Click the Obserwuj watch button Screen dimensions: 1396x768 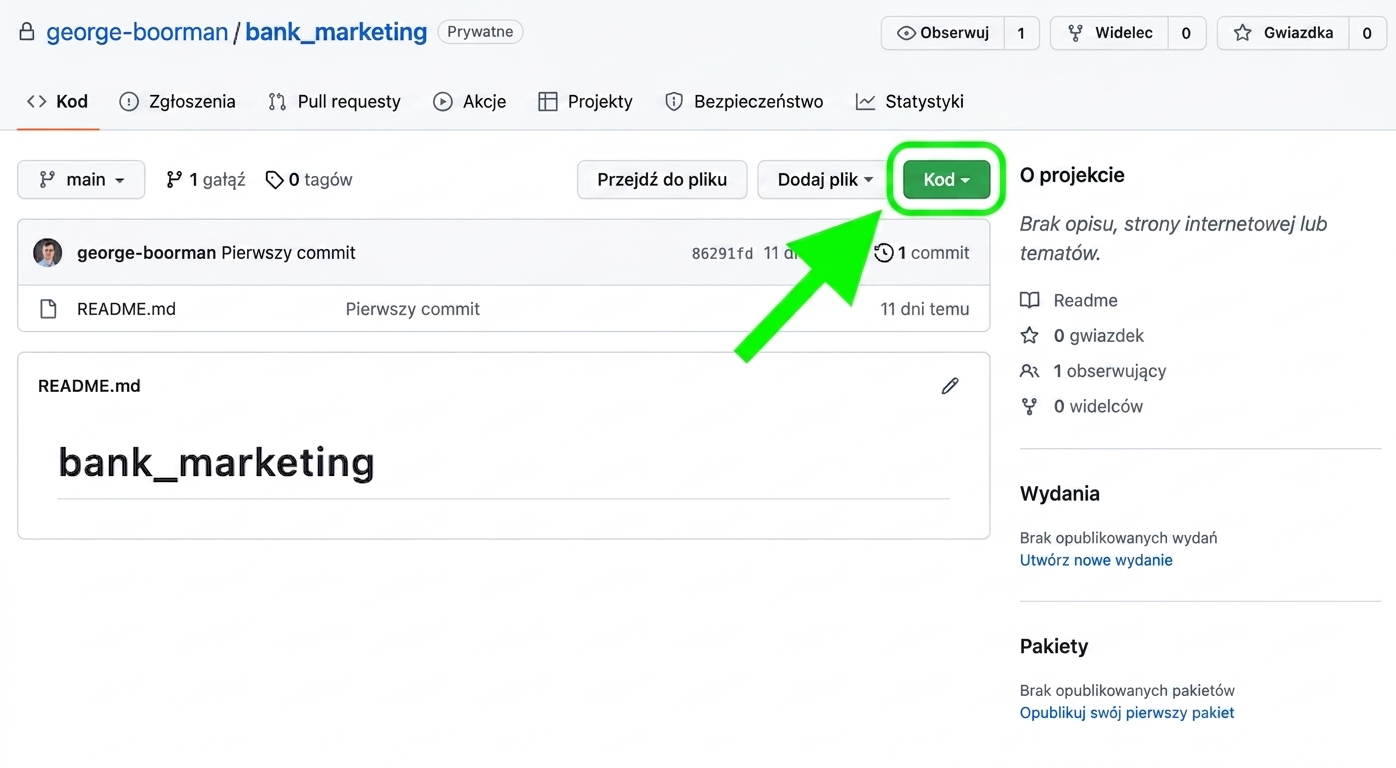943,33
